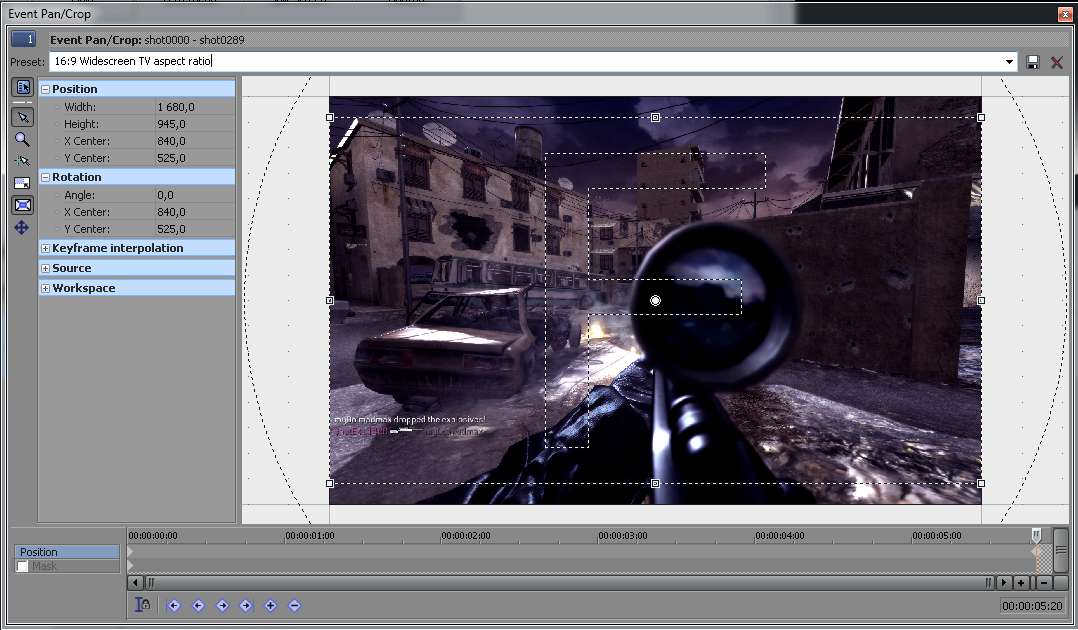Create keyframe with the plus diamond
Viewport: 1078px width, 630px height.
(270, 605)
